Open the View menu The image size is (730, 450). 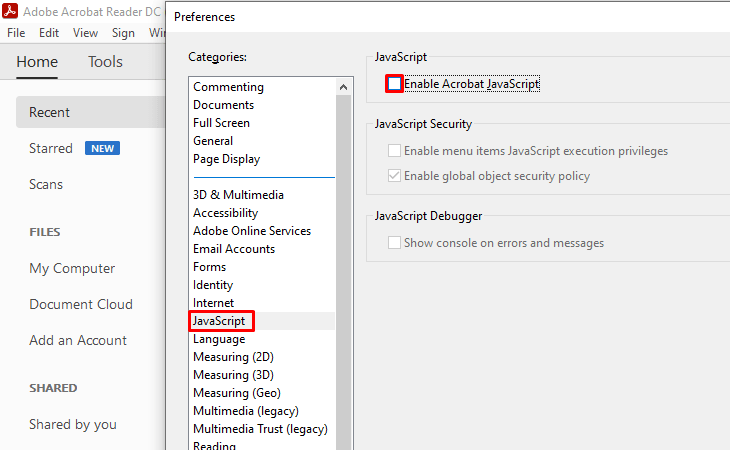tap(85, 33)
